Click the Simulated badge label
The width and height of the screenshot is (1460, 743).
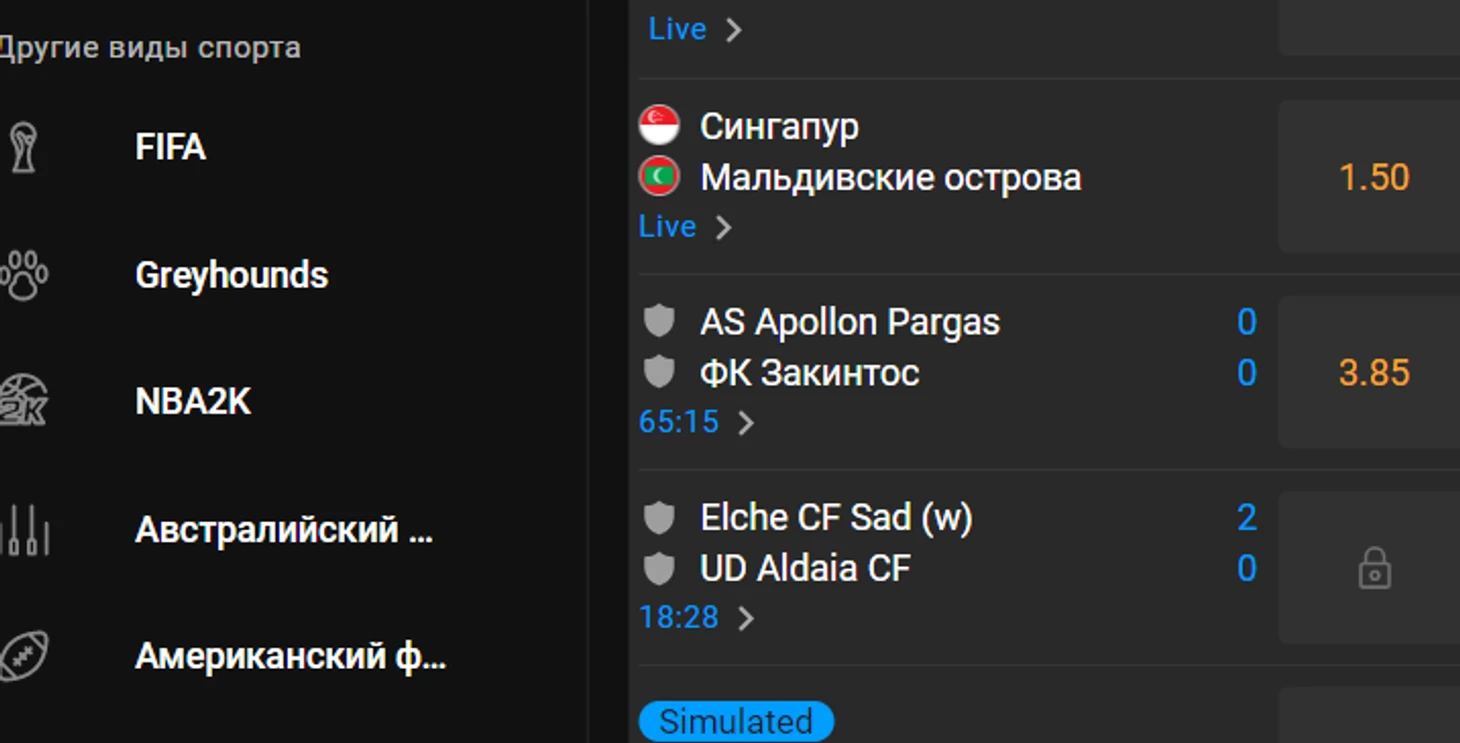point(736,722)
